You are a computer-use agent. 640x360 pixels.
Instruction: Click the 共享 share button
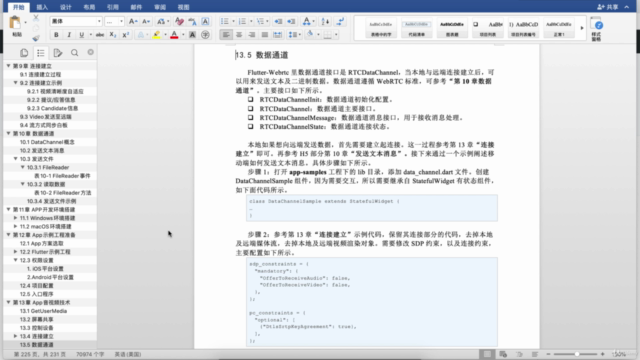(x=607, y=7)
